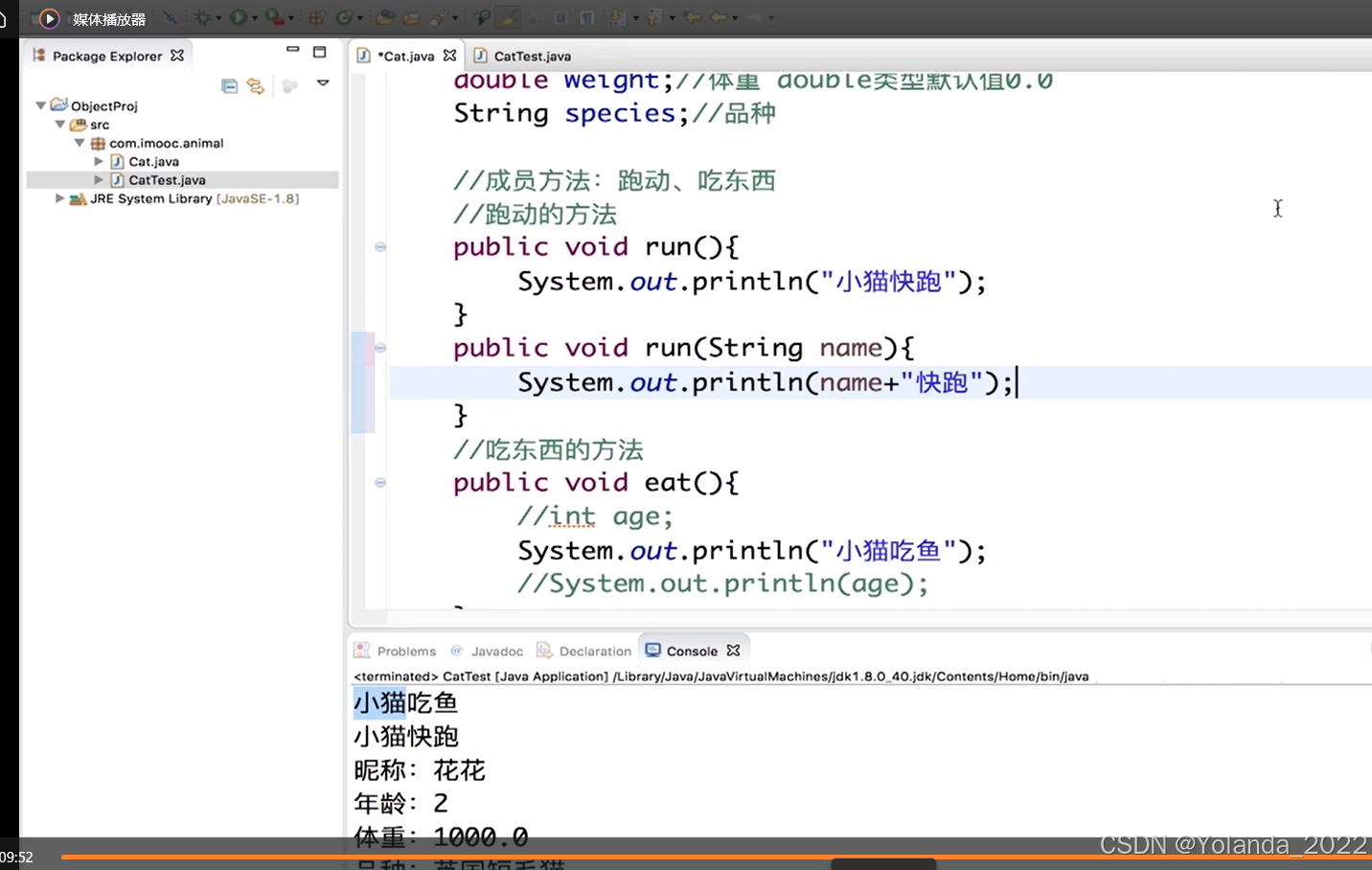The width and height of the screenshot is (1372, 870).
Task: Click the New Java Package toolbar icon
Action: pyautogui.click(x=316, y=17)
